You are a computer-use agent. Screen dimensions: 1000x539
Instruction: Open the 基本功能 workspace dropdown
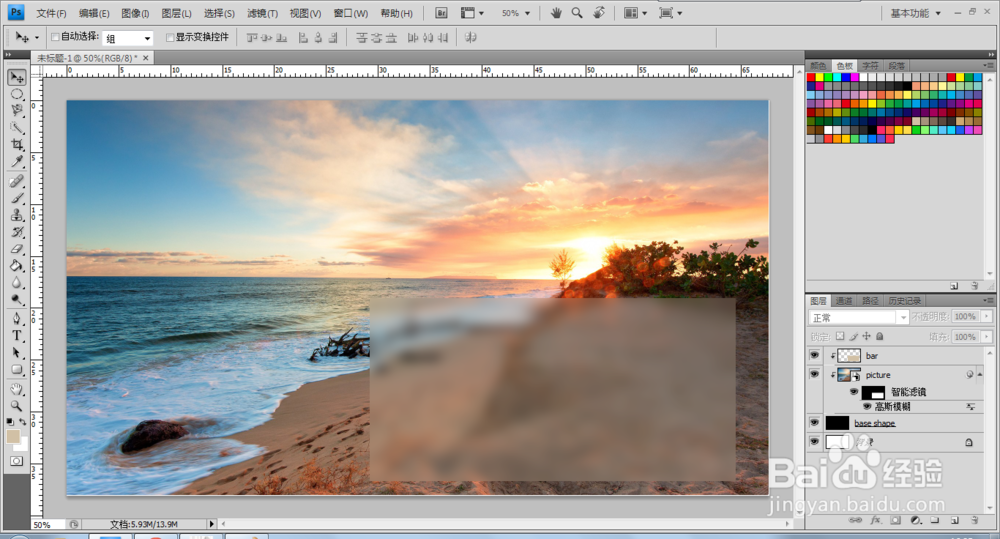tap(915, 13)
